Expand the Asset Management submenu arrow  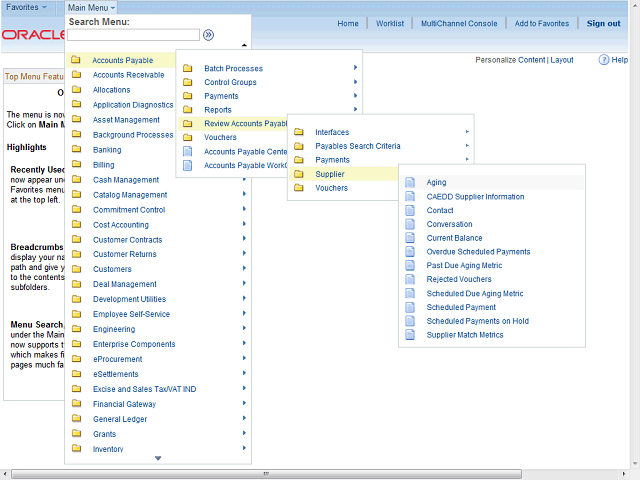coord(244,120)
